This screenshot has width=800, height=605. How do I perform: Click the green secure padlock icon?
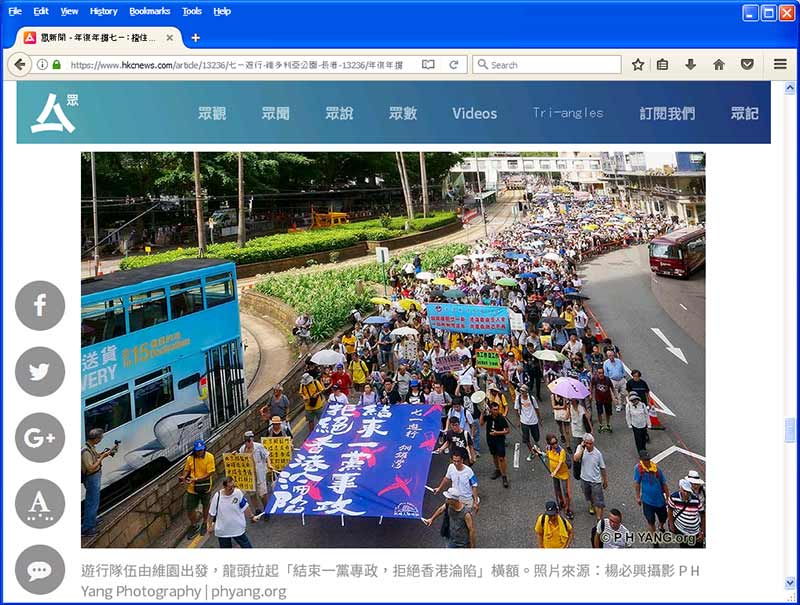(x=57, y=65)
